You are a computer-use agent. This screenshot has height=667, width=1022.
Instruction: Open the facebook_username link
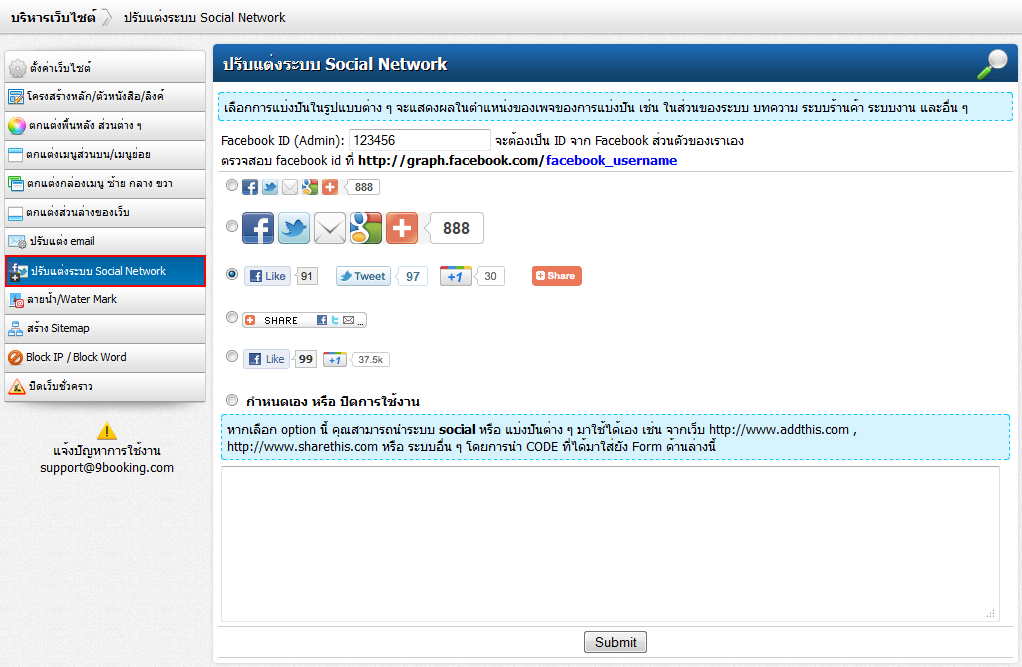[611, 160]
